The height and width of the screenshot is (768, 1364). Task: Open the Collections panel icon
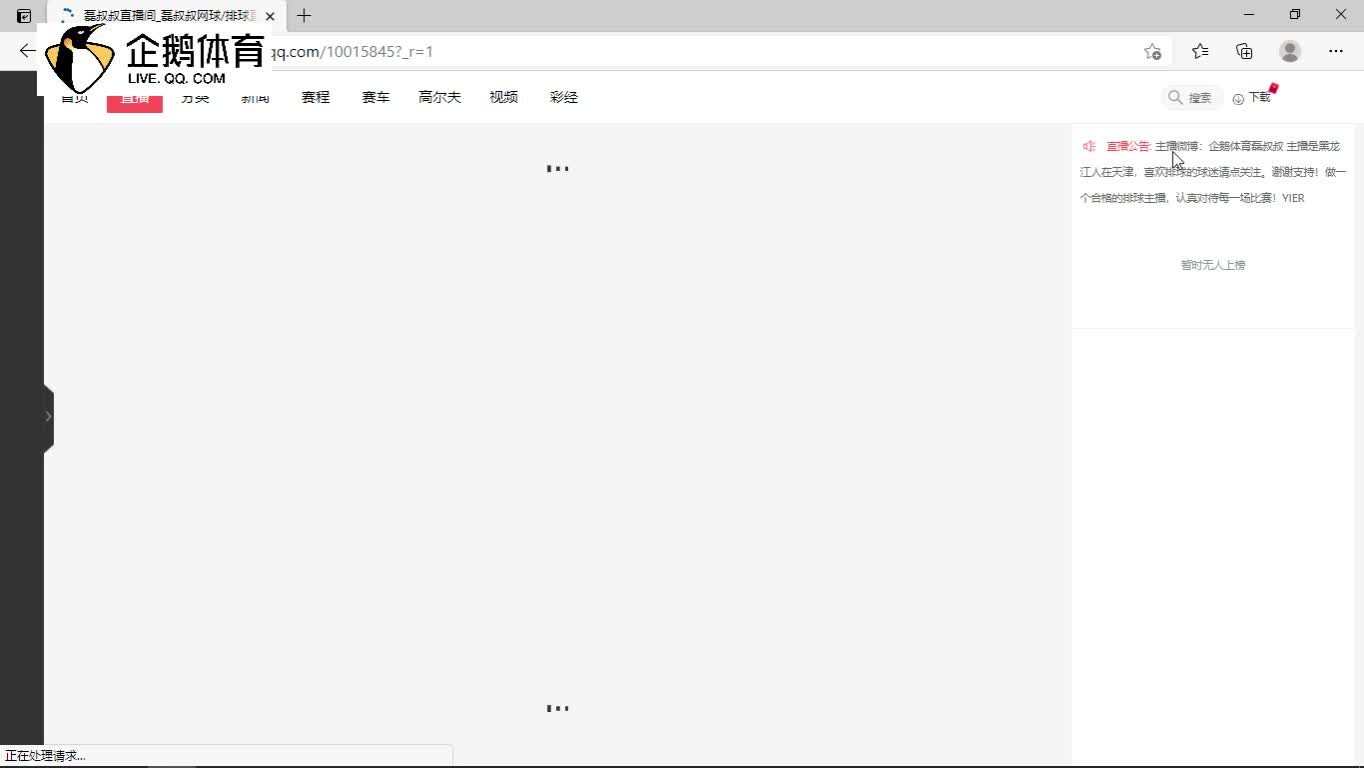click(1244, 51)
